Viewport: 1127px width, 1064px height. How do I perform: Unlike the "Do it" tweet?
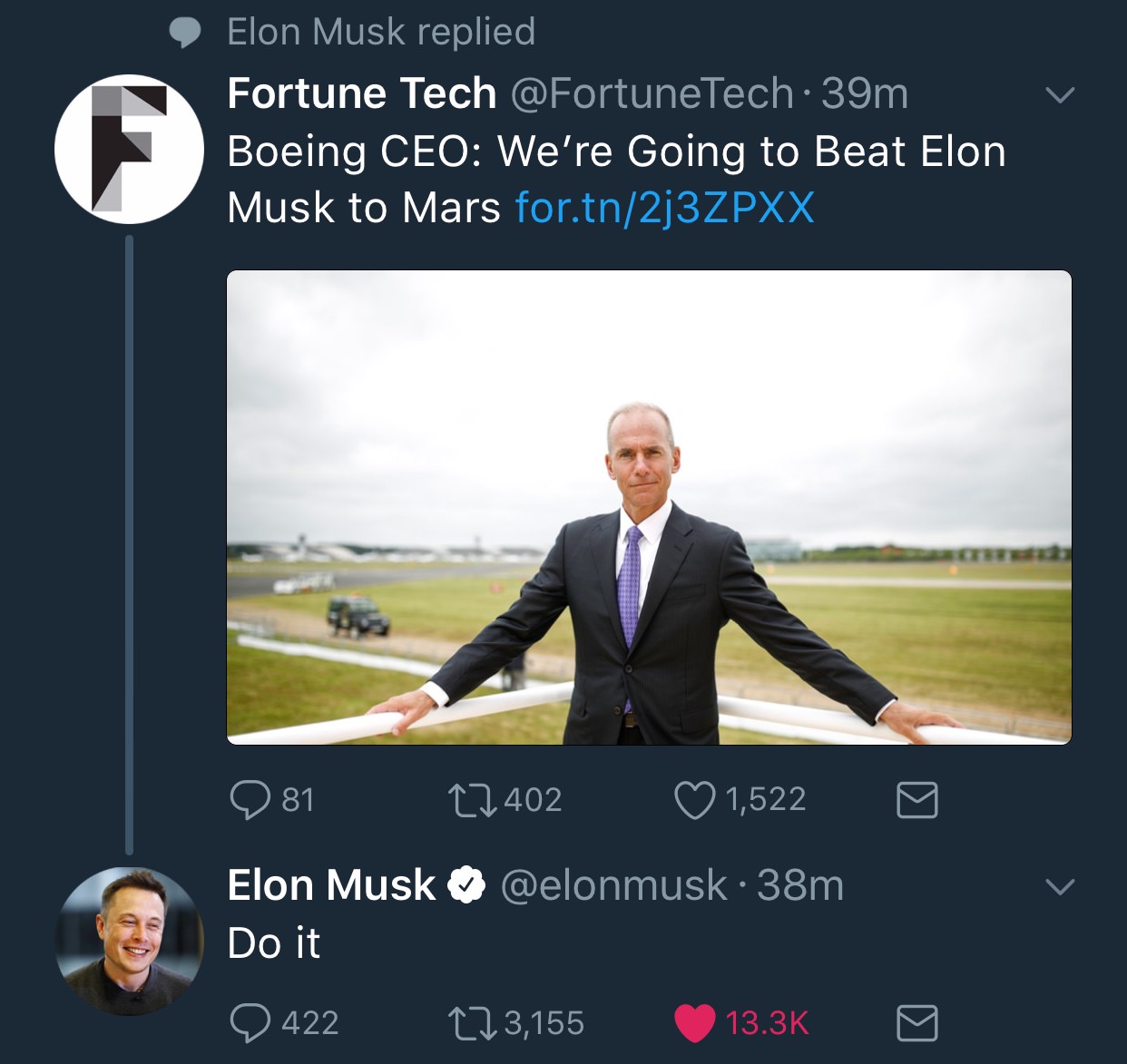point(695,1023)
